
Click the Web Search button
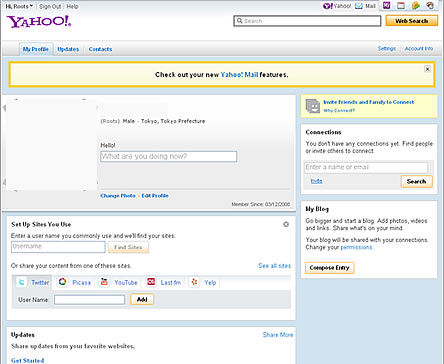click(x=412, y=21)
